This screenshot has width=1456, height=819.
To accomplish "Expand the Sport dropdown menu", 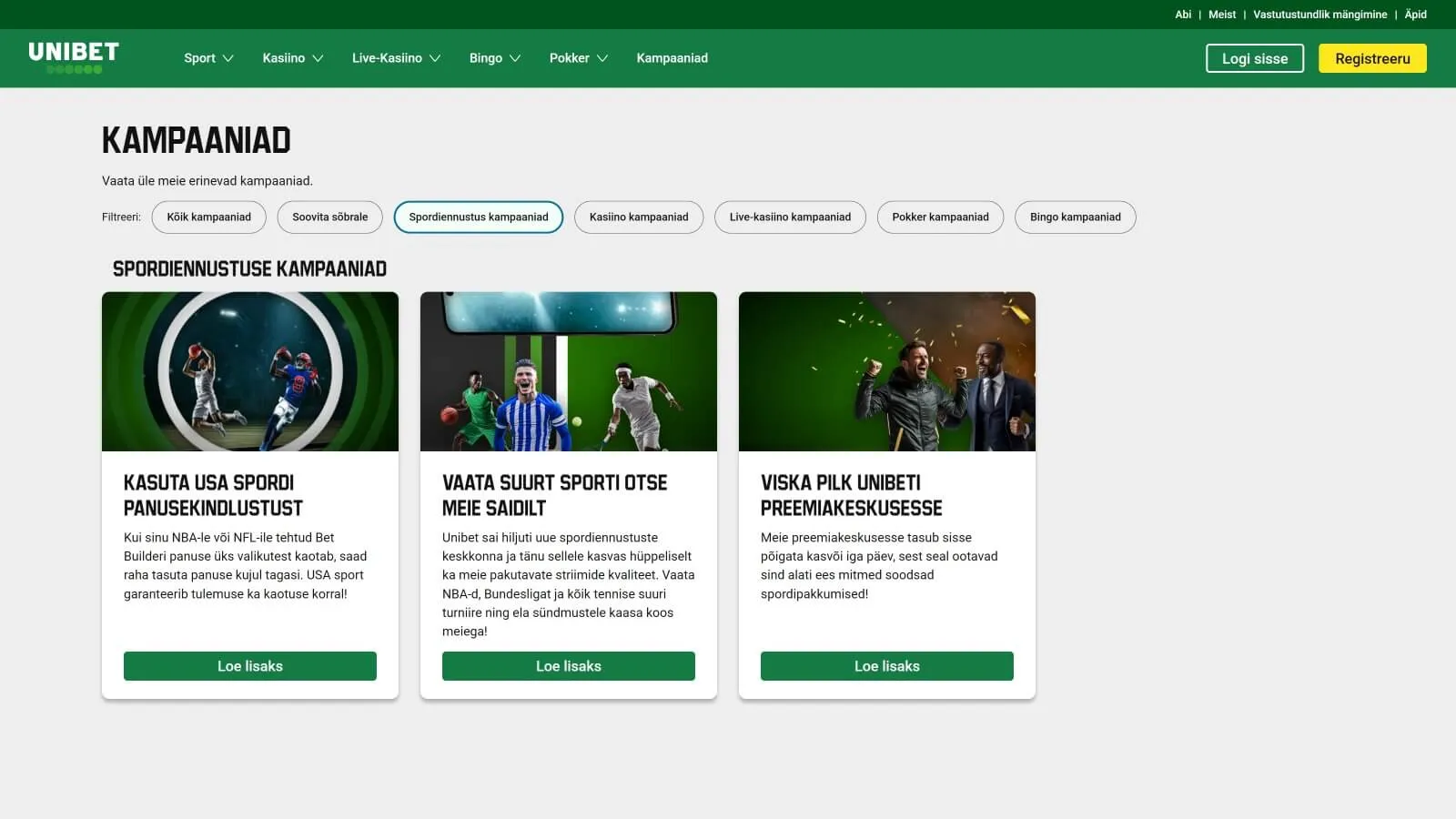I will tap(208, 58).
